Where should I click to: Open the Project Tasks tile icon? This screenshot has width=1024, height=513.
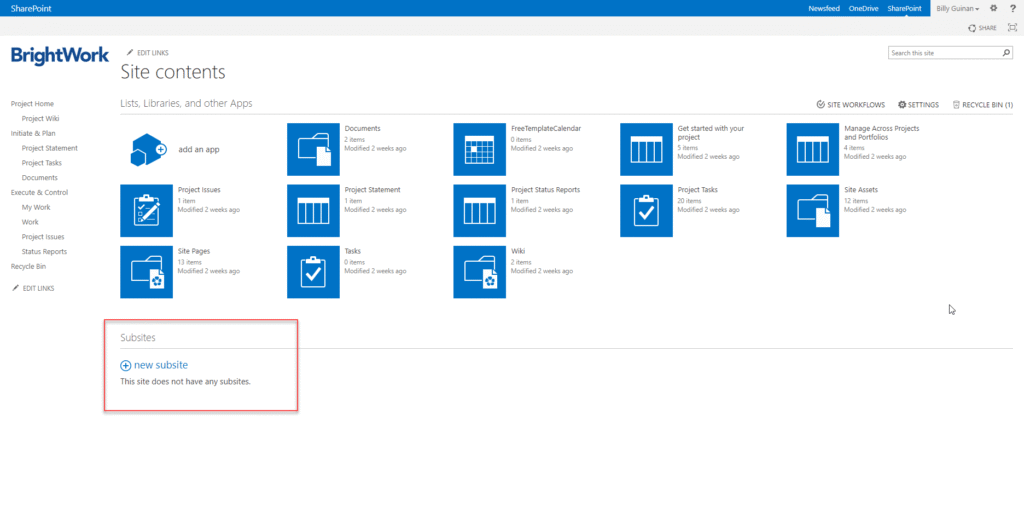pos(646,210)
